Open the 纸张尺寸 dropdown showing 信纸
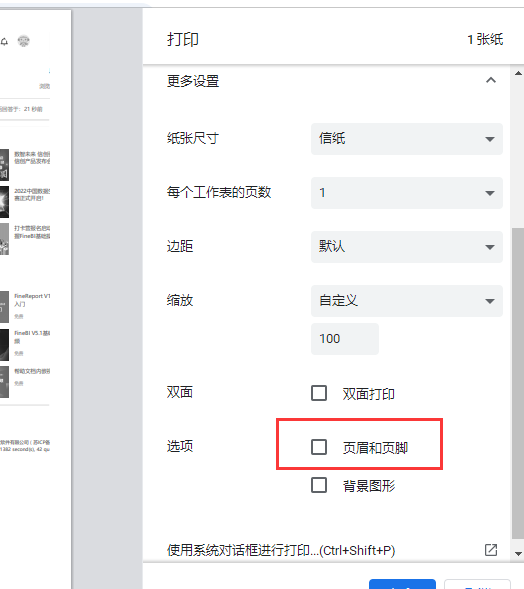524x589 pixels. (406, 139)
